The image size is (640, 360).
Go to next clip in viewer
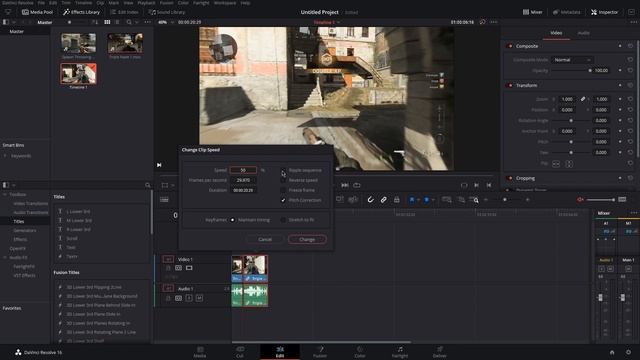[476, 185]
